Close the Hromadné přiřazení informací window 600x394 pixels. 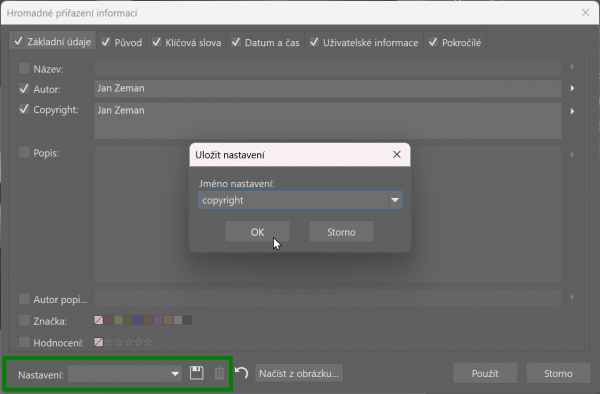click(585, 13)
